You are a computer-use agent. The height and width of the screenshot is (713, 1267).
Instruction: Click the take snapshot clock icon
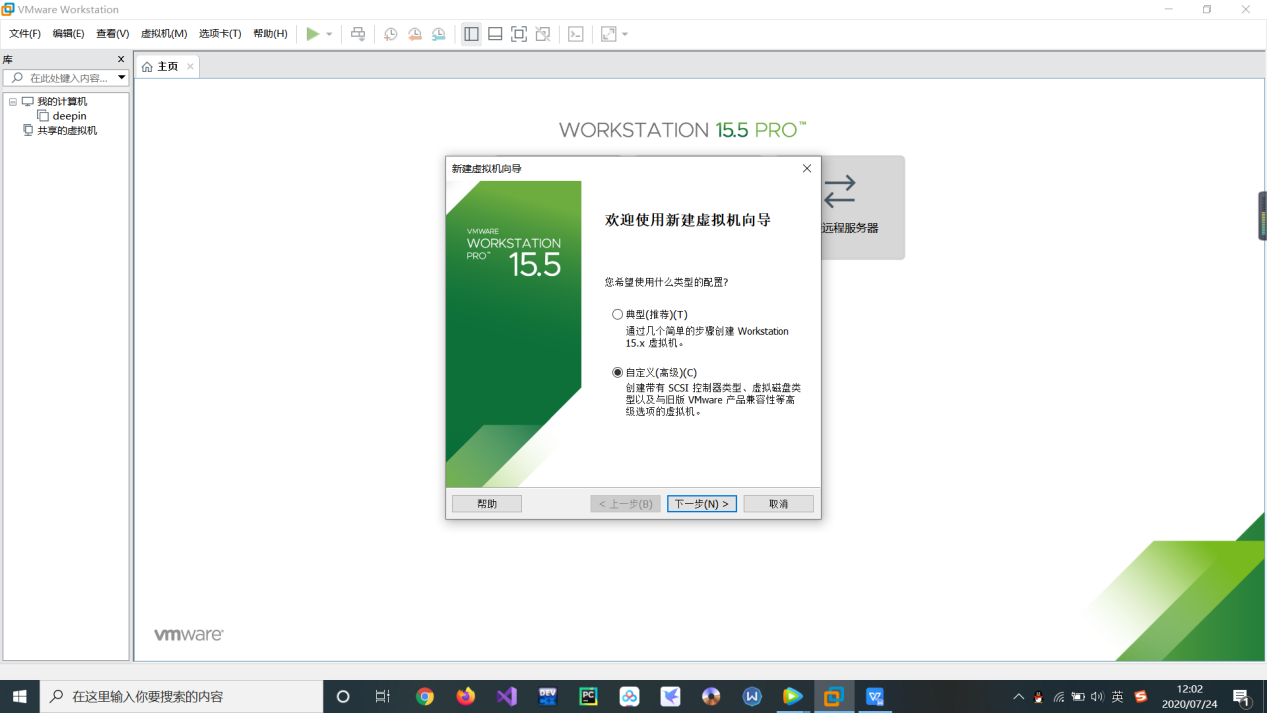[391, 34]
